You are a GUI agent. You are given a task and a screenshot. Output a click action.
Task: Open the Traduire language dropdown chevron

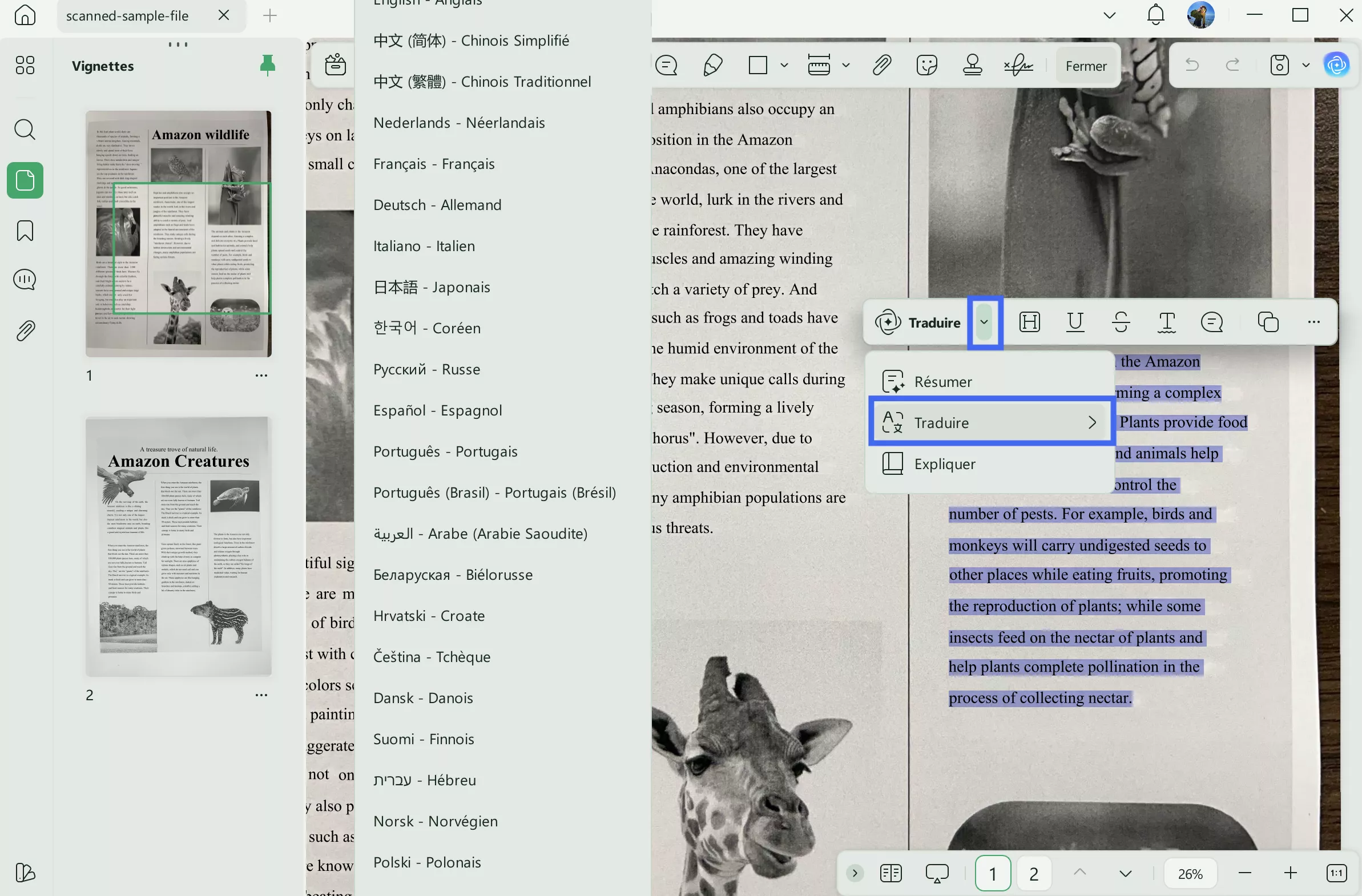point(985,322)
